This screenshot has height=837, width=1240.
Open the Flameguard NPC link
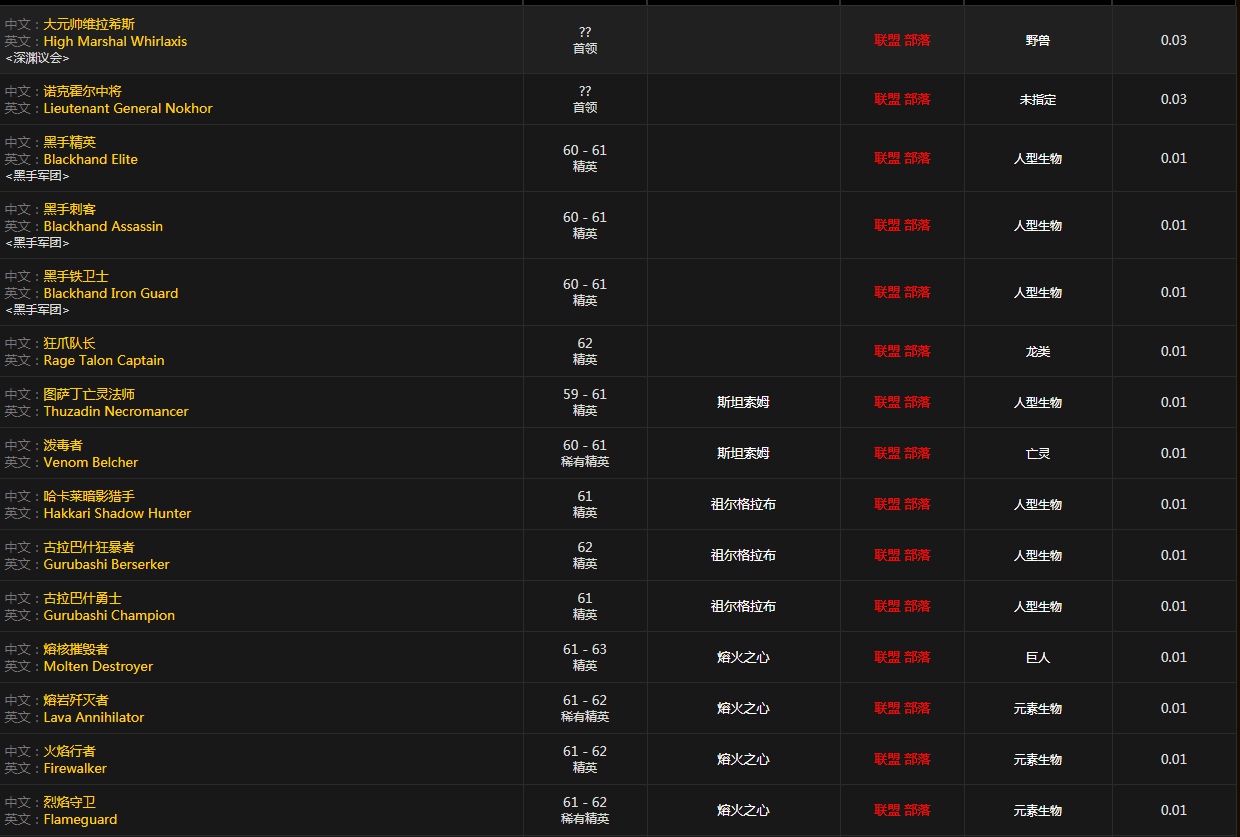pos(80,819)
